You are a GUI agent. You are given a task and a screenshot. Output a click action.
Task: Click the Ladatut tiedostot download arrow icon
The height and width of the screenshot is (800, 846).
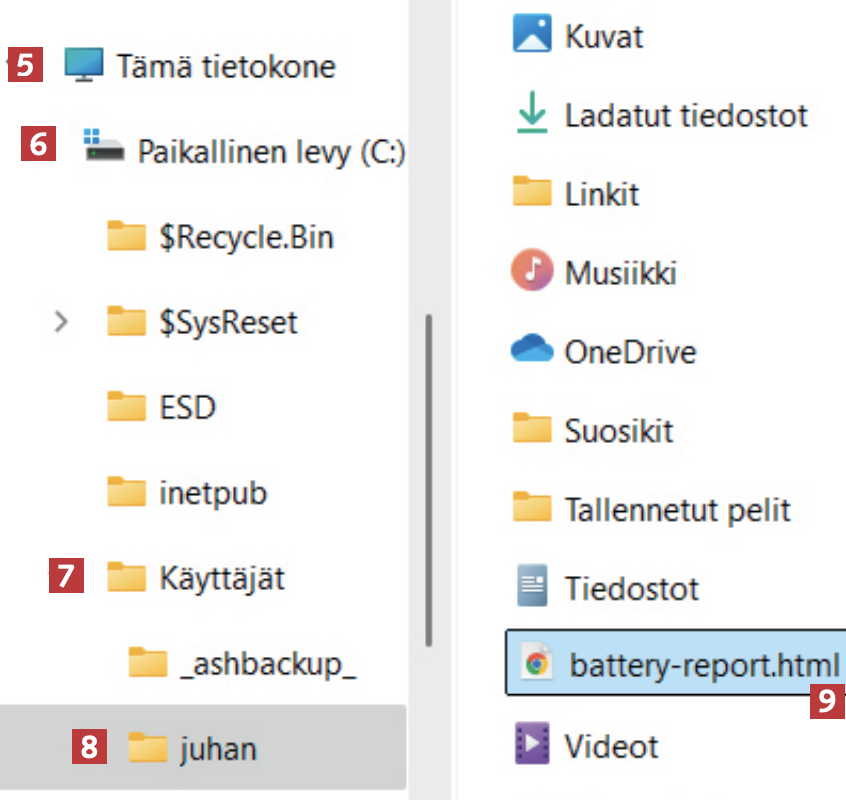pos(532,114)
